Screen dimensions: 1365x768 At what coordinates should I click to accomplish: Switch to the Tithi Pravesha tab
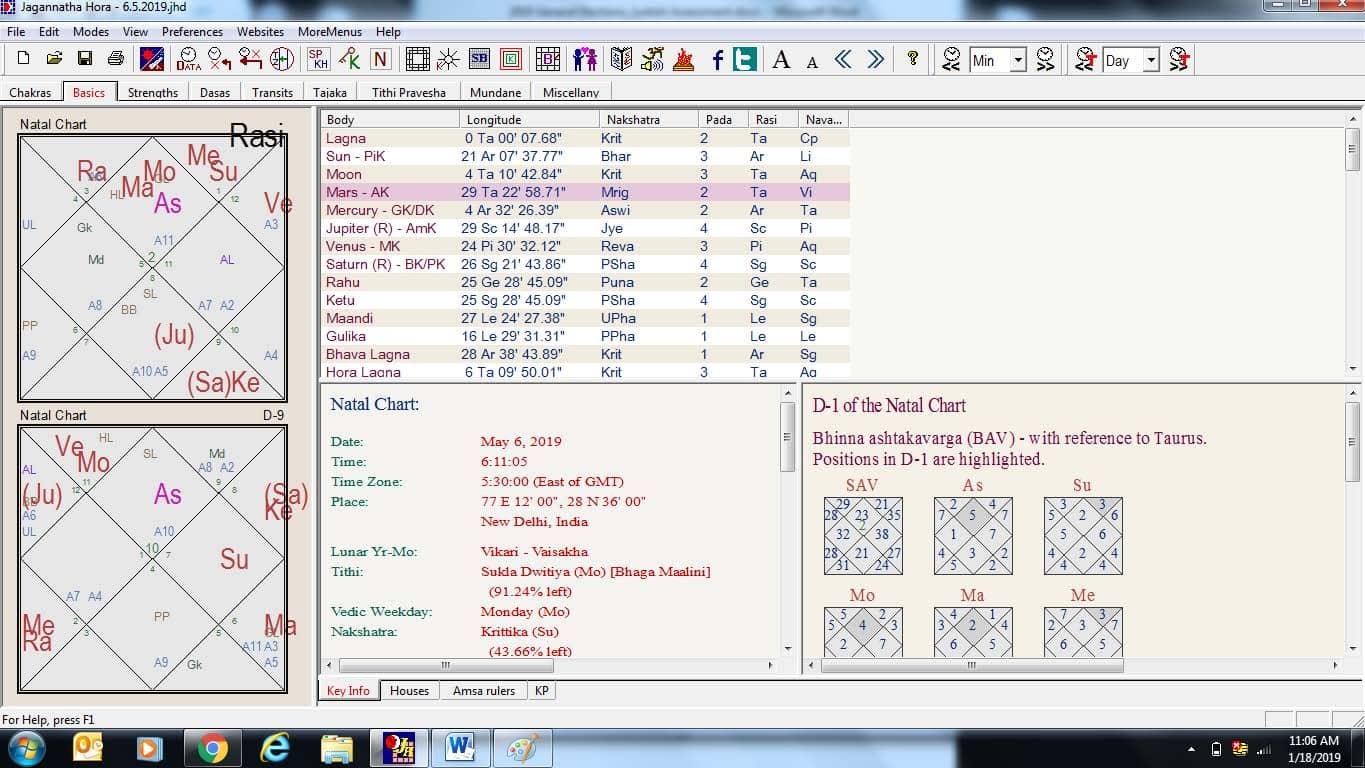409,92
